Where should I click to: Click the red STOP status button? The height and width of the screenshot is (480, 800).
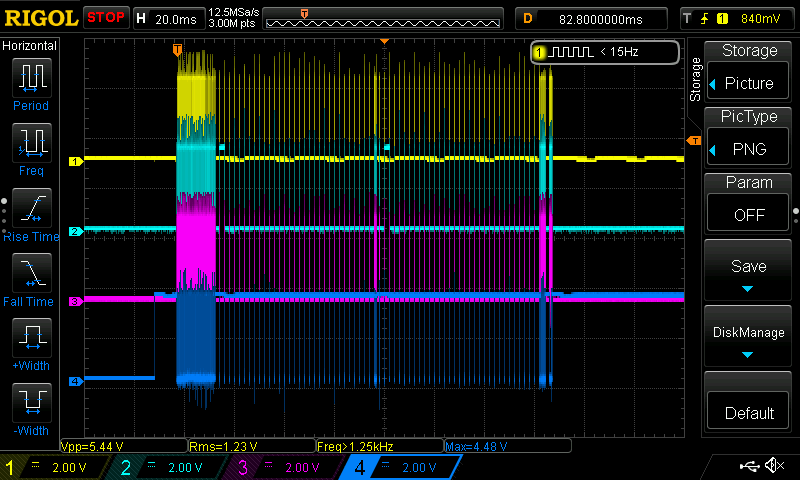click(x=106, y=18)
